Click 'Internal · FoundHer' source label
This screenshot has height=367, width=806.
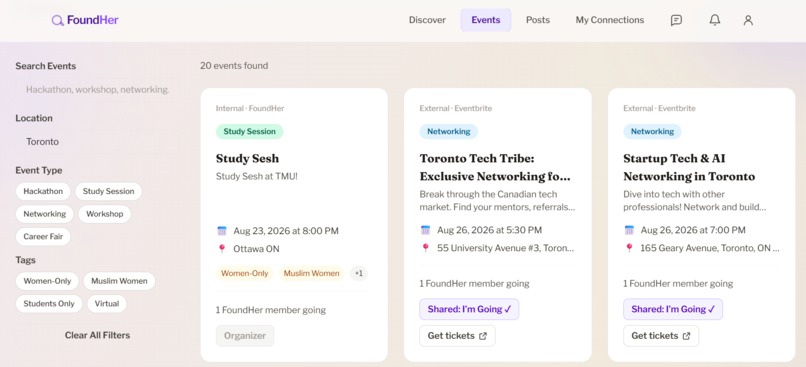(x=250, y=108)
